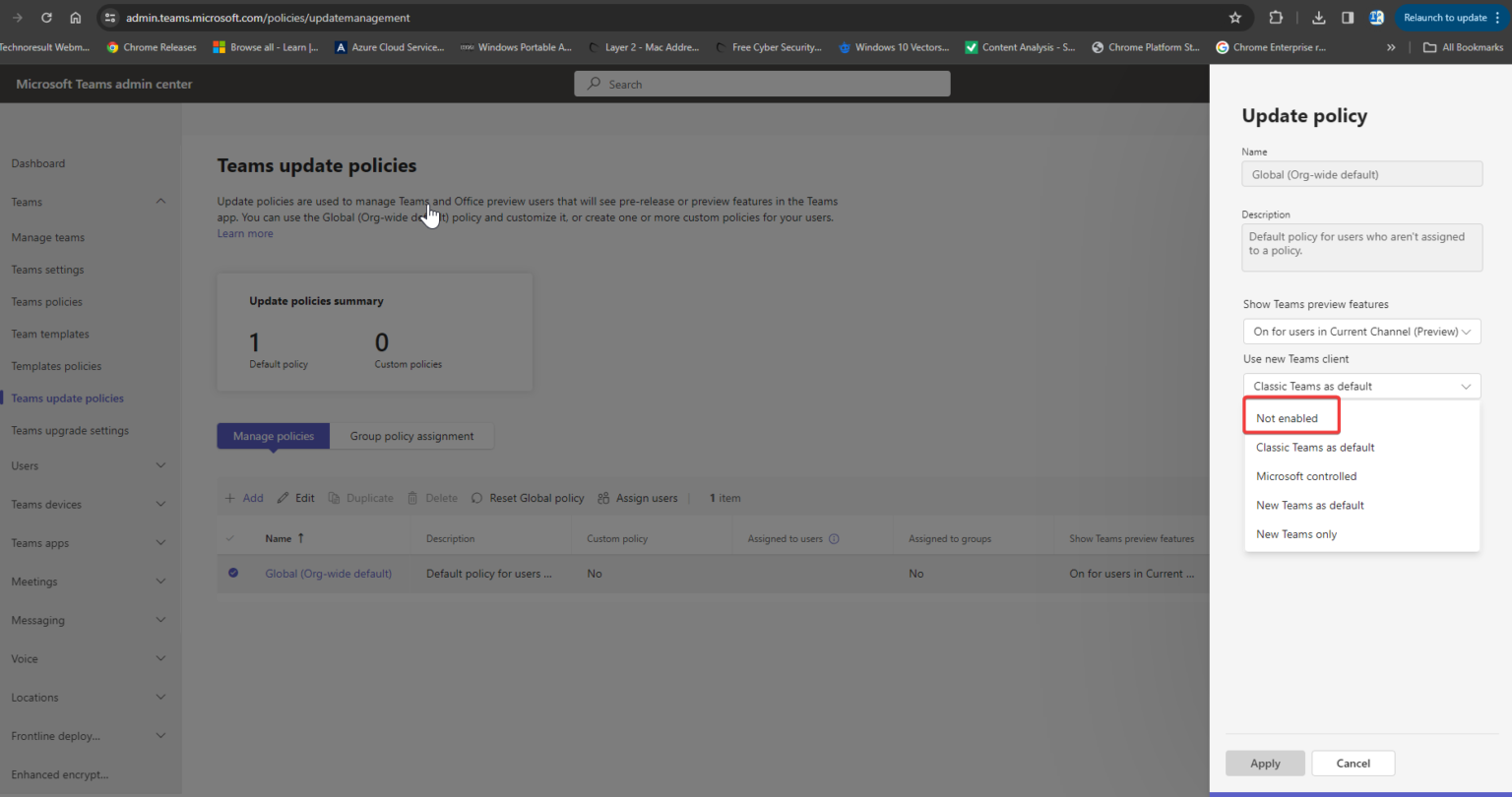1512x797 pixels.
Task: Open Teams upgrade settings in the sidebar
Action: (69, 430)
